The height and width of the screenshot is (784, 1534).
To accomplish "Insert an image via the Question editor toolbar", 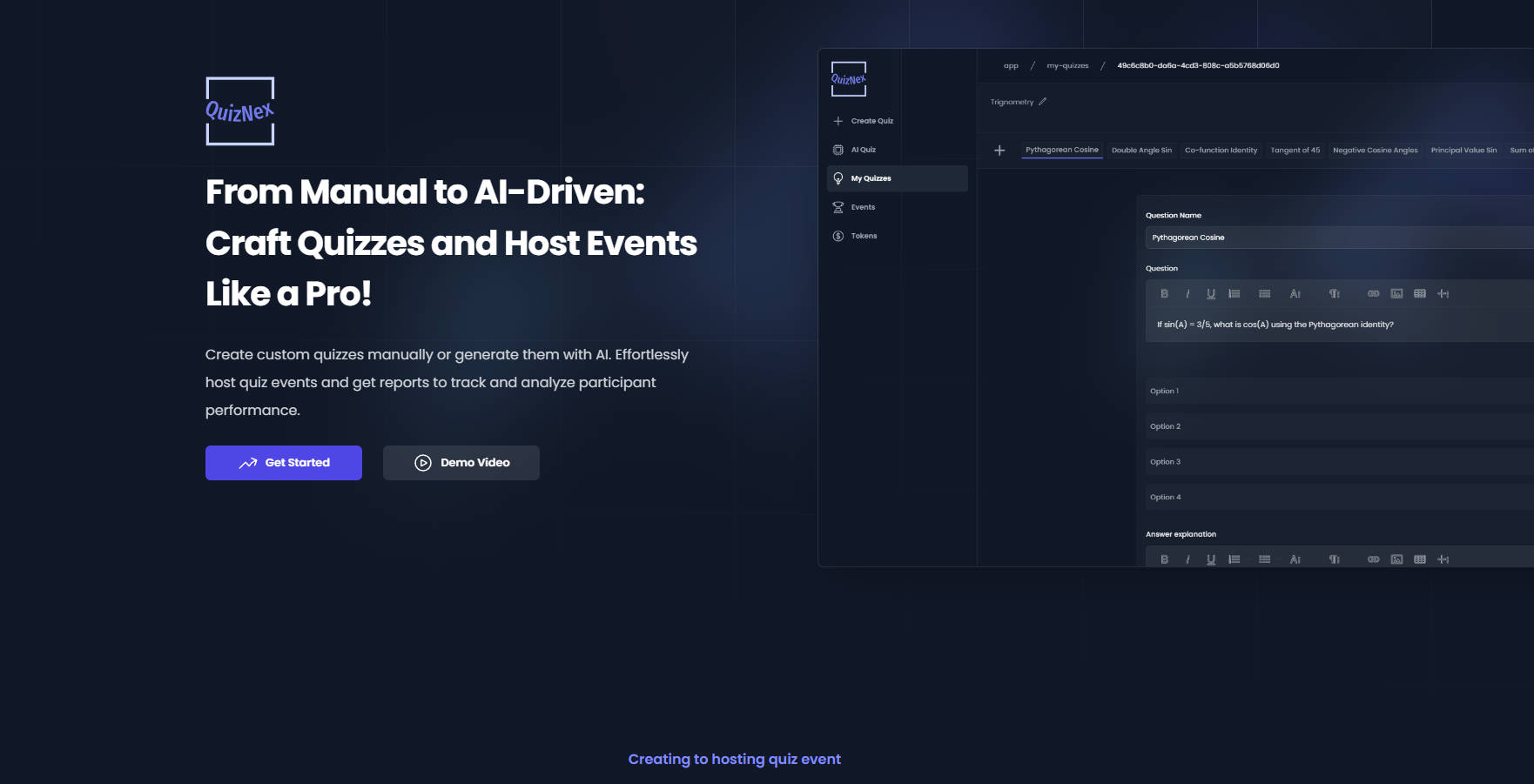I will pos(1396,294).
